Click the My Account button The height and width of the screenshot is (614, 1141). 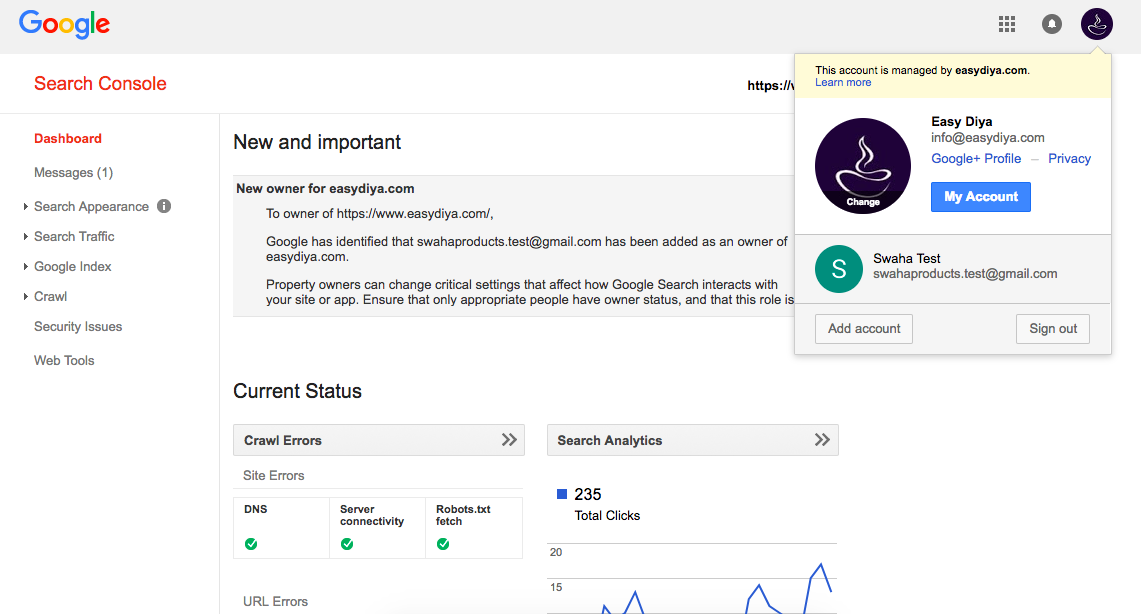pos(980,196)
